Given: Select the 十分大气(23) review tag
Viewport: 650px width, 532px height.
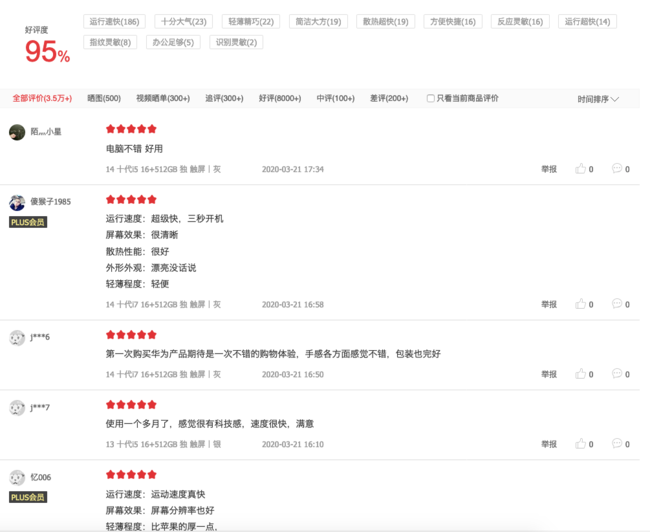Looking at the screenshot, I should pos(184,21).
